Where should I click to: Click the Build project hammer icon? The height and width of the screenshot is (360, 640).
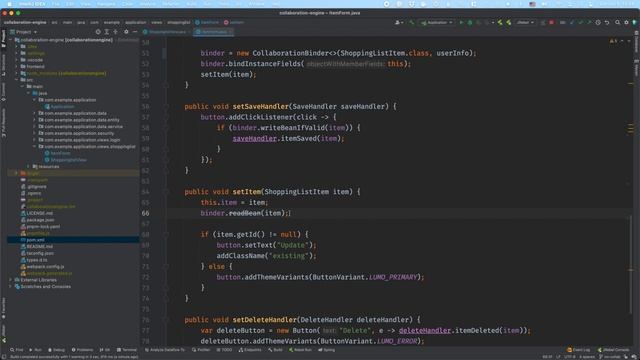[x=412, y=22]
